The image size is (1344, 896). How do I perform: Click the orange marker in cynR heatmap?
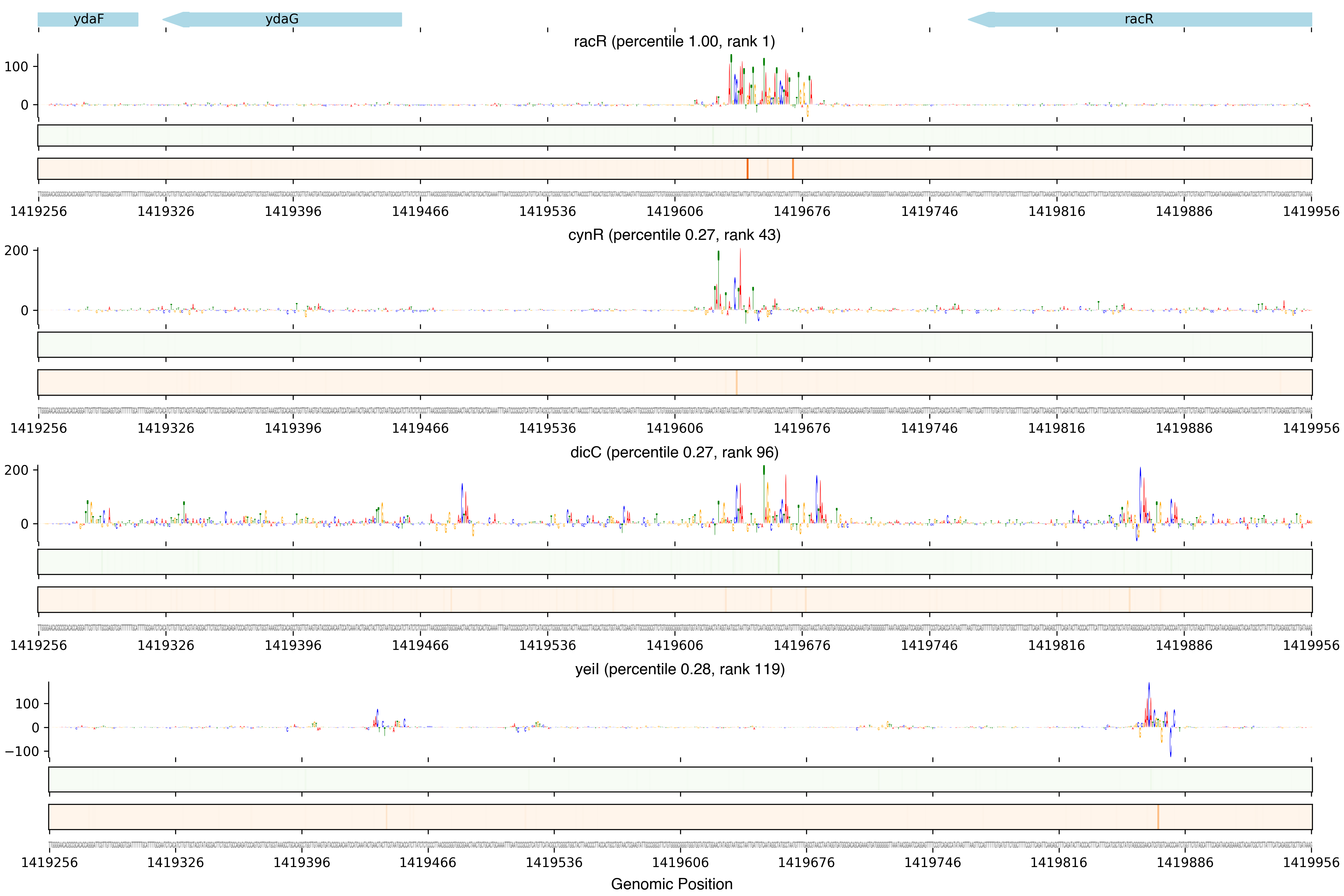tap(737, 382)
